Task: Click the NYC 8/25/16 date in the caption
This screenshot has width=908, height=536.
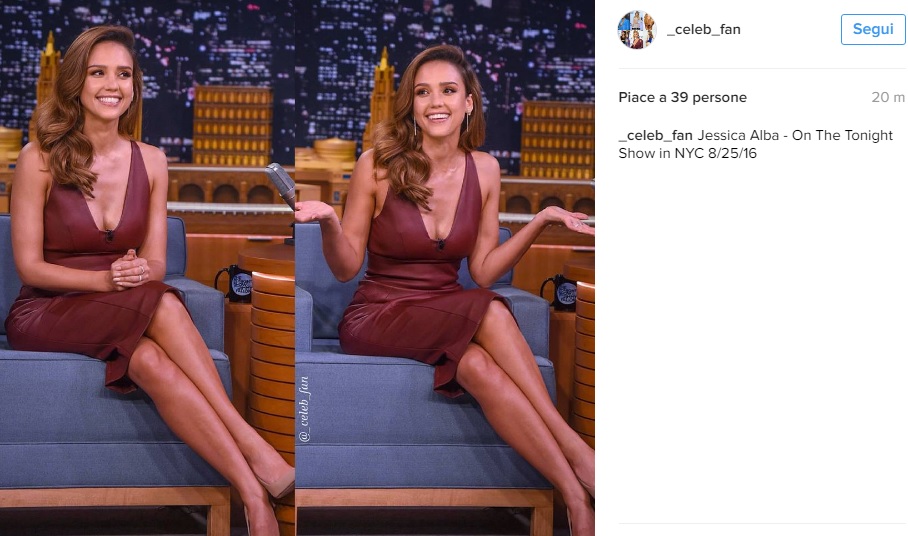Action: (715, 153)
